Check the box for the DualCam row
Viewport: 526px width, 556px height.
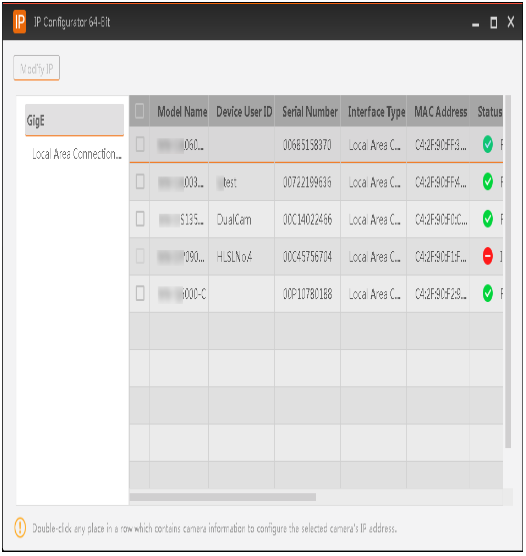click(140, 219)
